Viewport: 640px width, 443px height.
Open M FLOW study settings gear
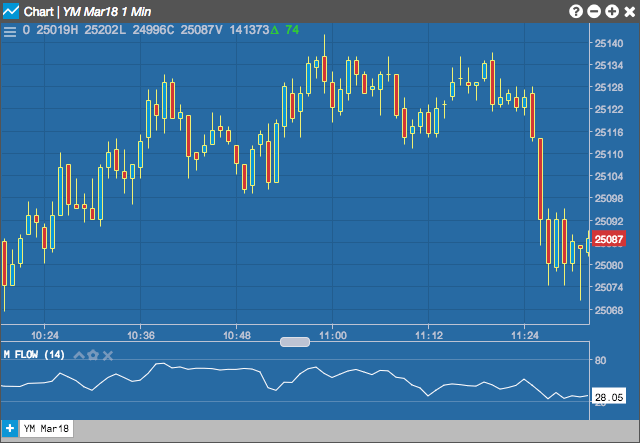click(93, 355)
